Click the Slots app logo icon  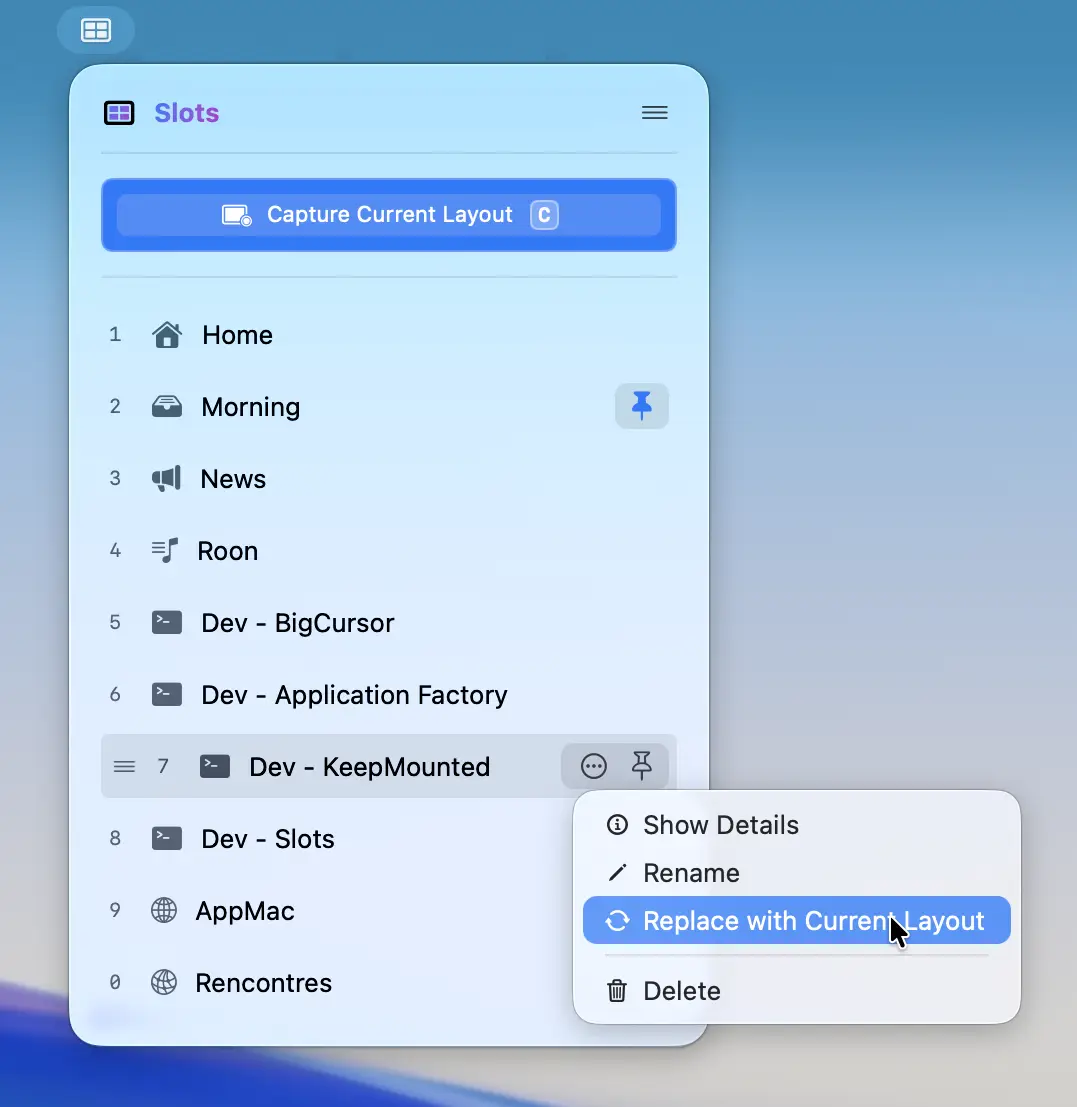119,113
